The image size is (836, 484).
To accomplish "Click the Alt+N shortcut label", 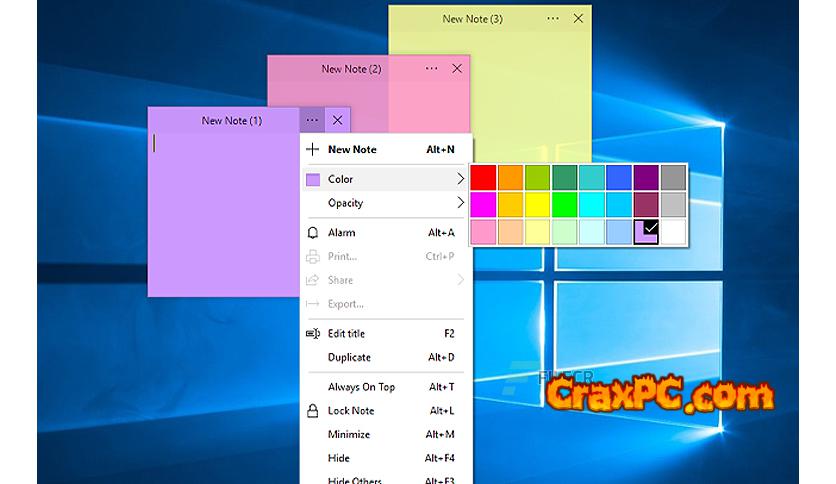I will [440, 150].
